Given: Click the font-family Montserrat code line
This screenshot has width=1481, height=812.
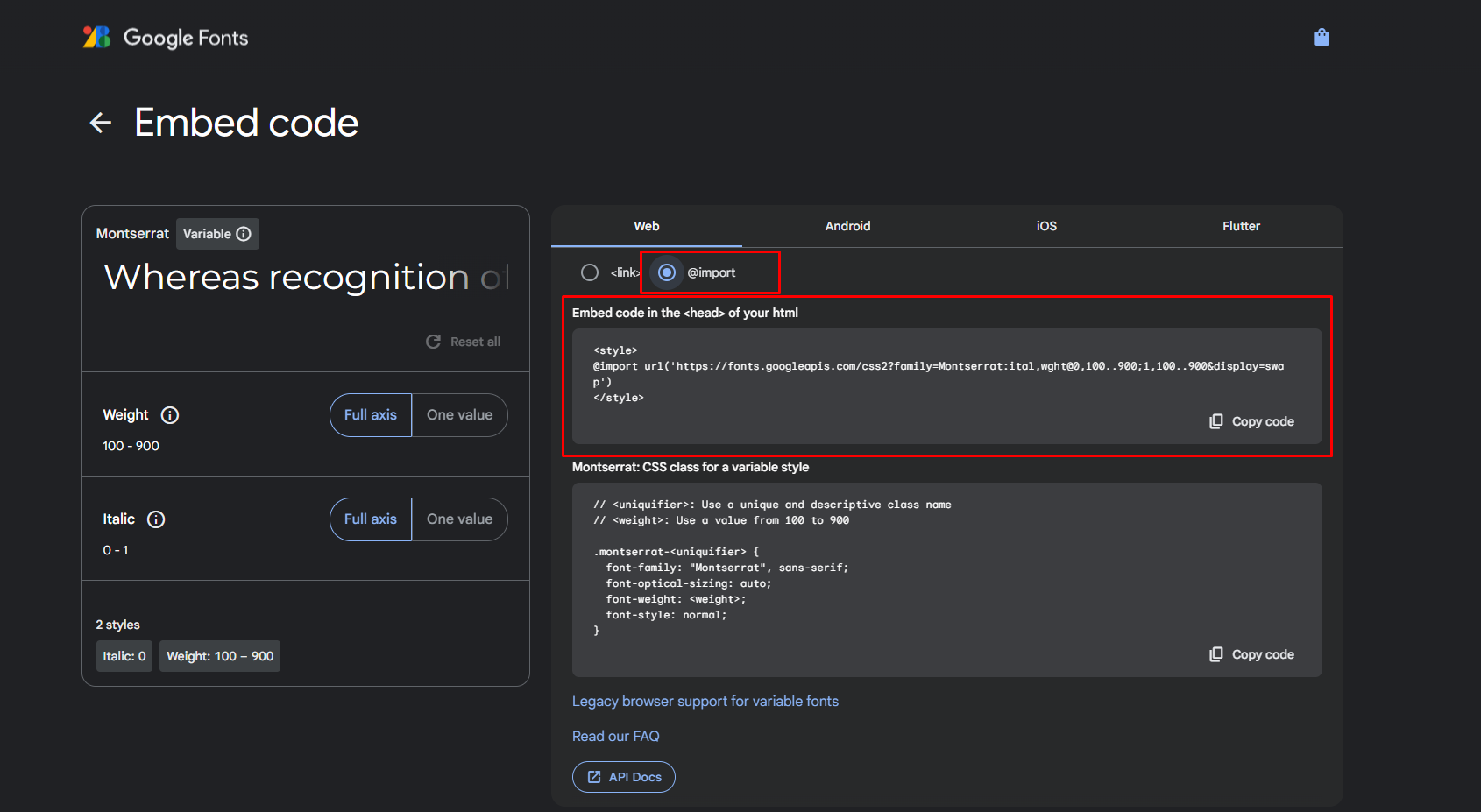Looking at the screenshot, I should point(727,568).
